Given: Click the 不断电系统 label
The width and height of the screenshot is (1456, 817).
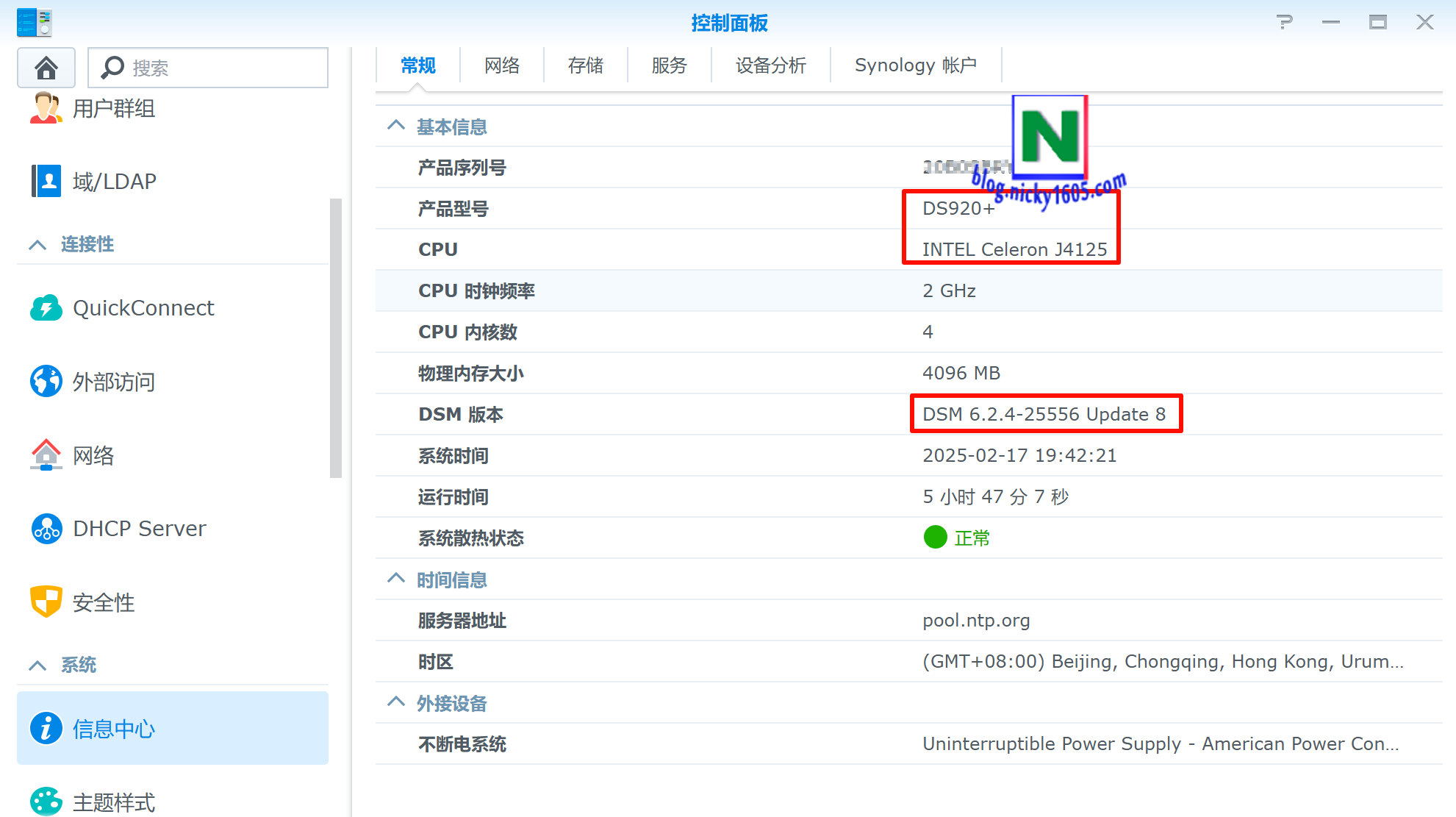Looking at the screenshot, I should tap(462, 744).
